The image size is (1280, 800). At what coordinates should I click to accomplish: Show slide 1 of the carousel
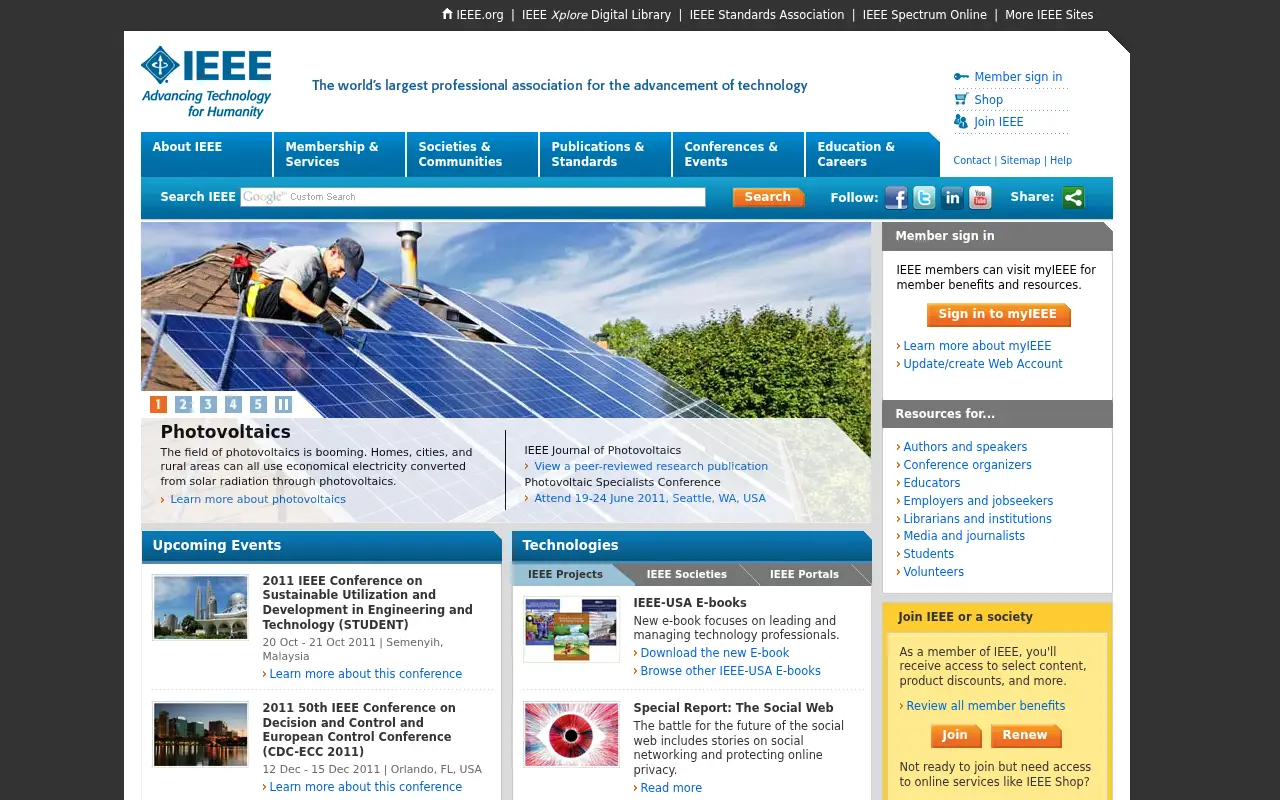(158, 404)
